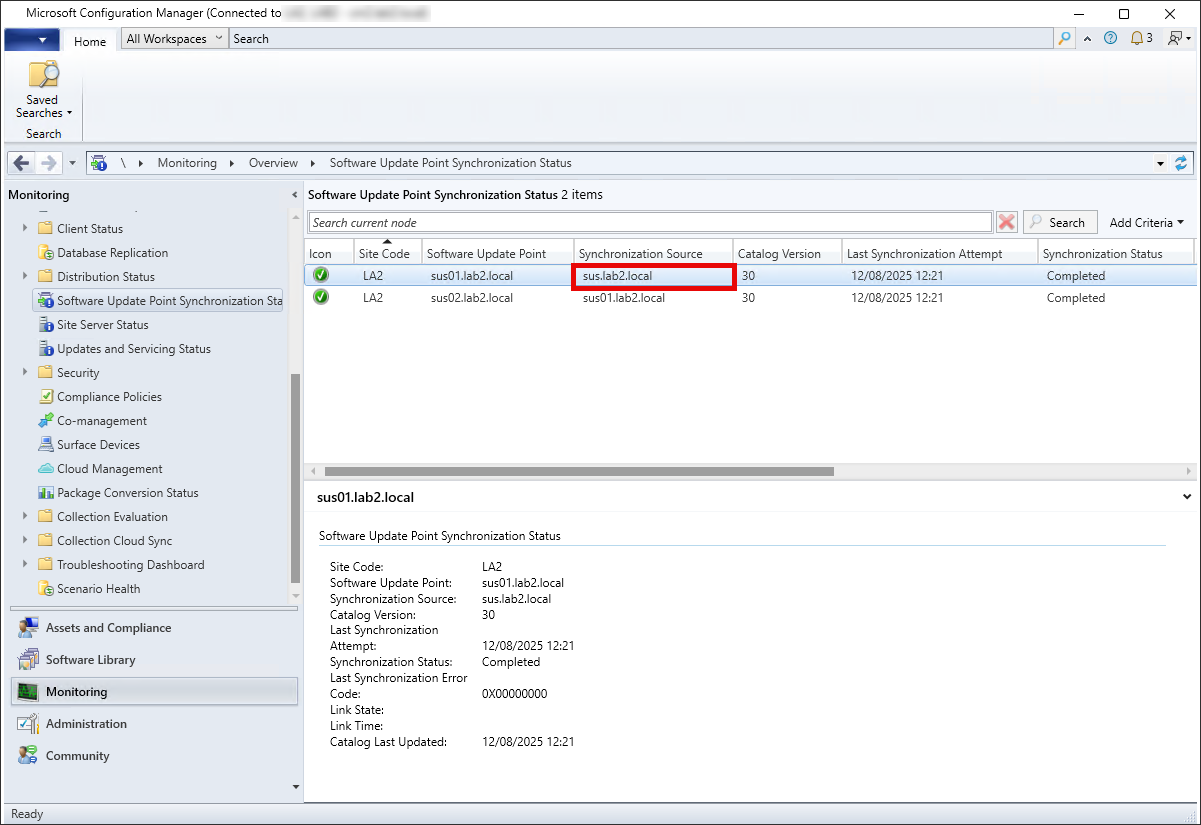The height and width of the screenshot is (825, 1201).
Task: Open the Add Criteria dropdown
Action: (1146, 222)
